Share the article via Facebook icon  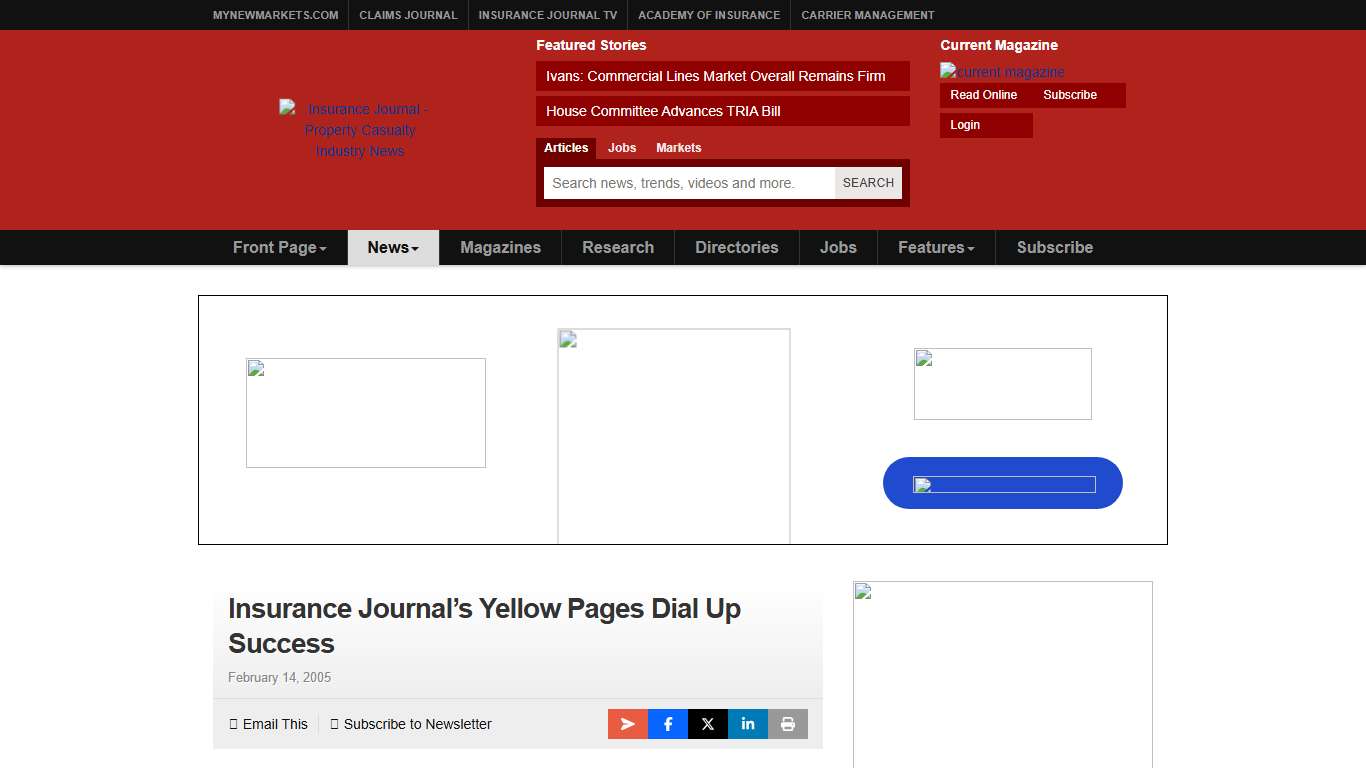coord(667,723)
